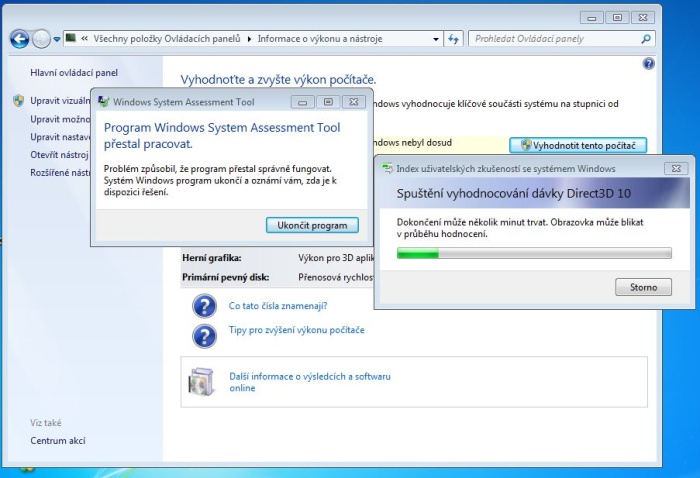700x478 pixels.
Task: Close the Index uživatelských zkušeností dialog
Action: (676, 169)
